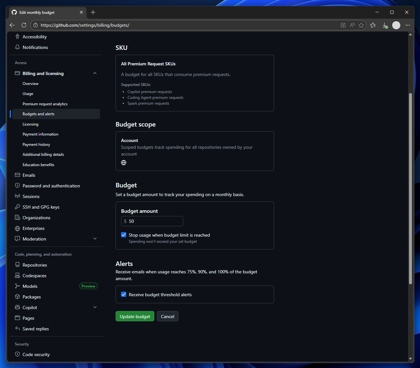Image resolution: width=420 pixels, height=368 pixels.
Task: Click the Repositories repo icon
Action: [x=17, y=265]
